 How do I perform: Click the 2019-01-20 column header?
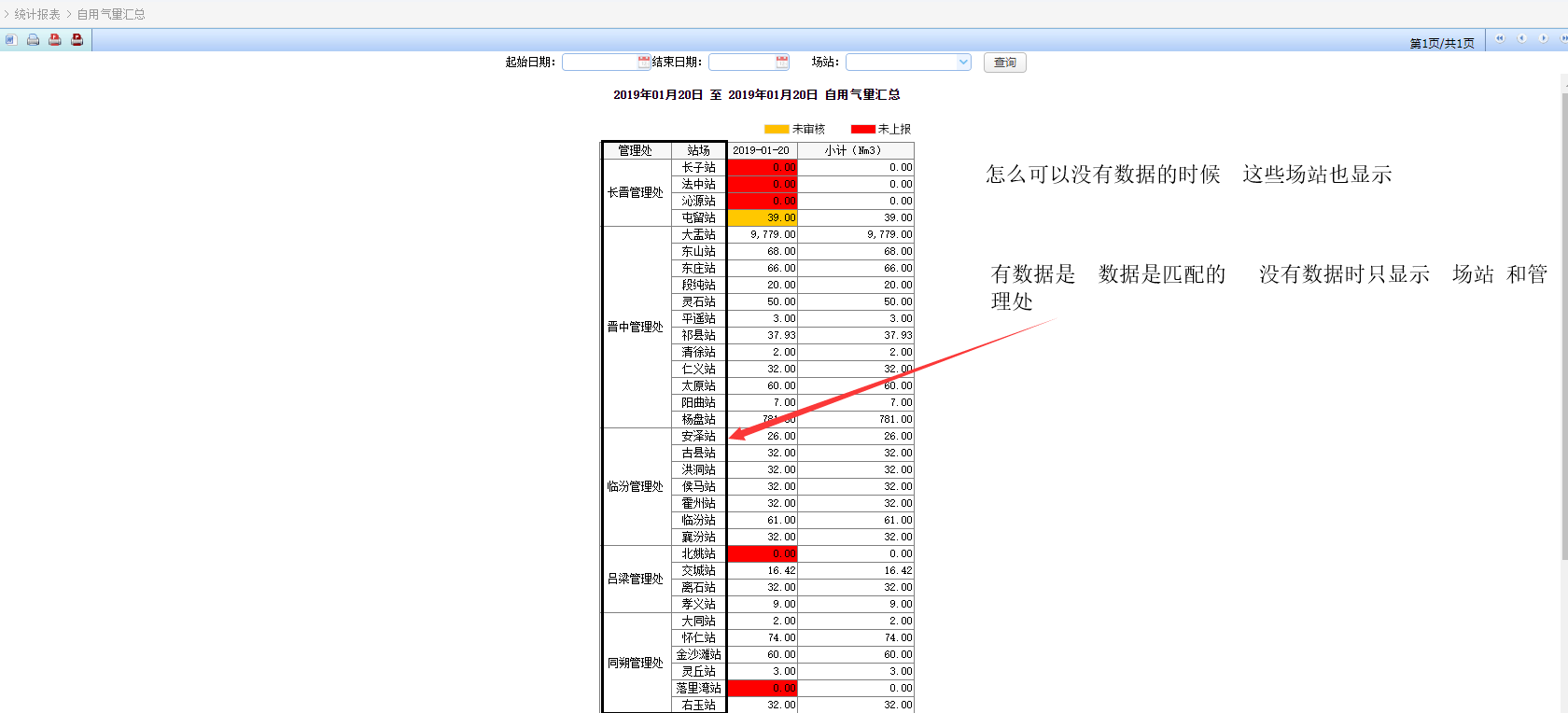[x=762, y=150]
